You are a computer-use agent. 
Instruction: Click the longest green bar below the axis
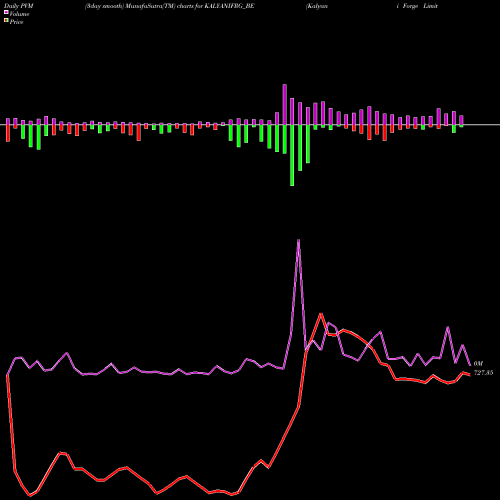[292, 155]
